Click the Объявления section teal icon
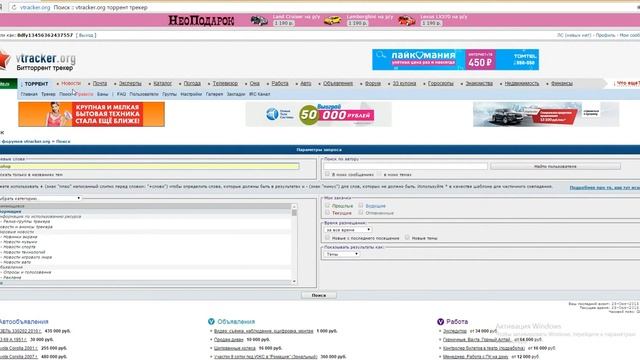This screenshot has width=640, height=360. coord(211,322)
